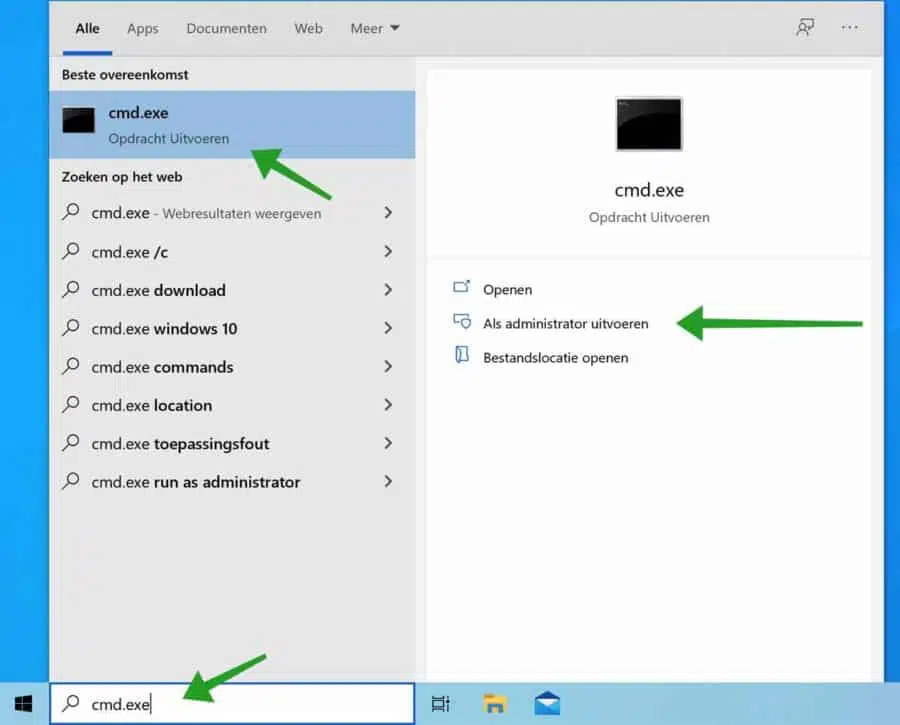Image resolution: width=900 pixels, height=725 pixels.
Task: Click the search icon beside 'cmd.exe download'
Action: [x=71, y=289]
